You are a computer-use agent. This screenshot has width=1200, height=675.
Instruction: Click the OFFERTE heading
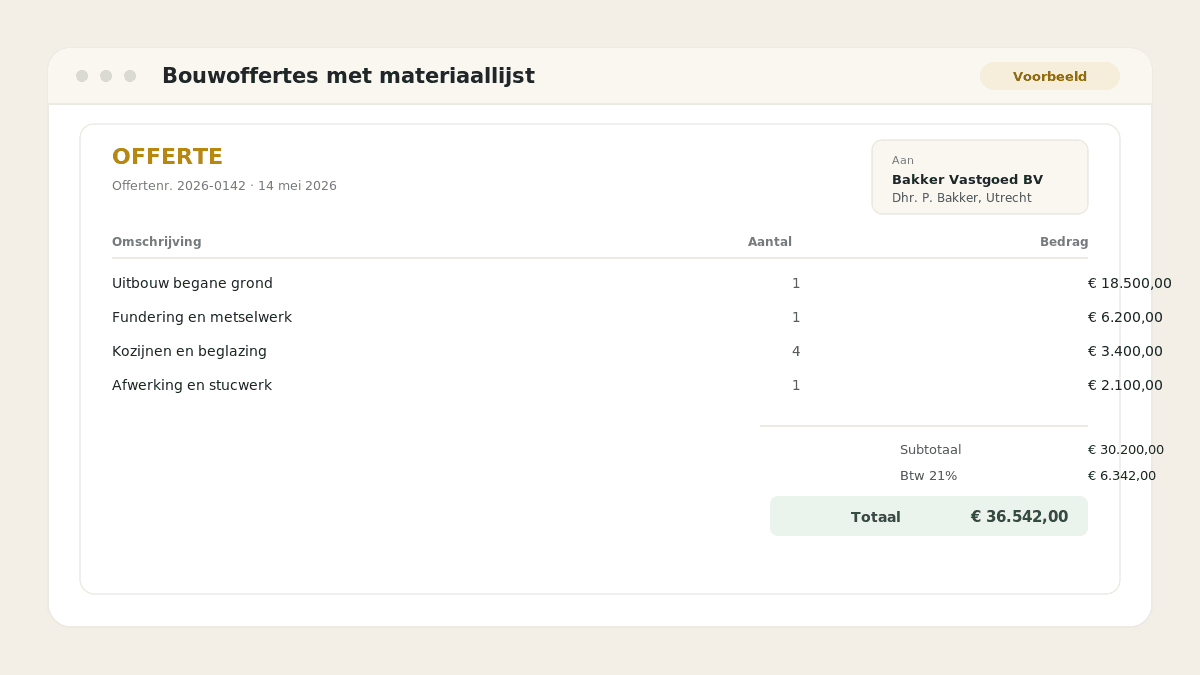coord(167,157)
